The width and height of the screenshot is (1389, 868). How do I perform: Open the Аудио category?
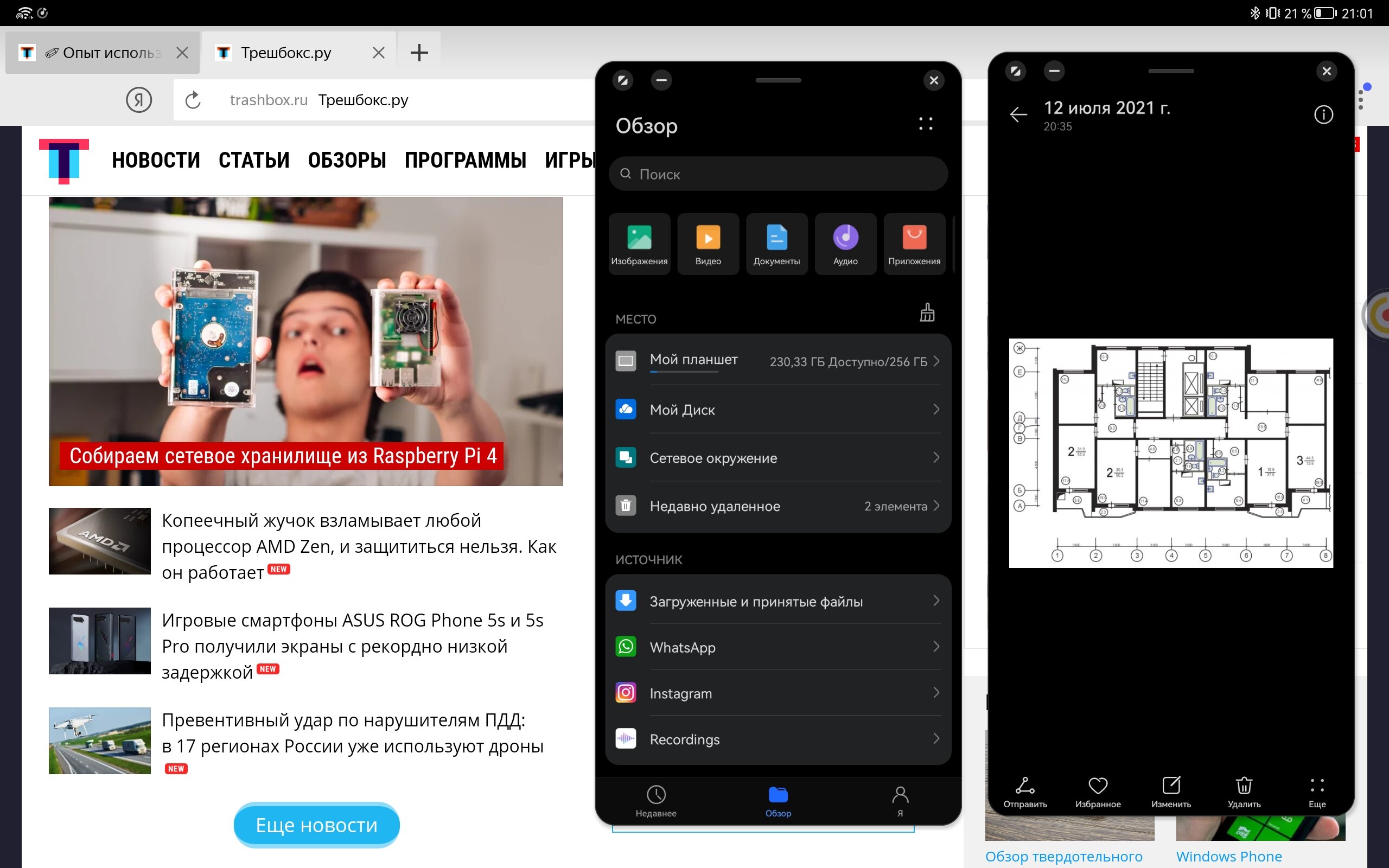click(x=845, y=244)
